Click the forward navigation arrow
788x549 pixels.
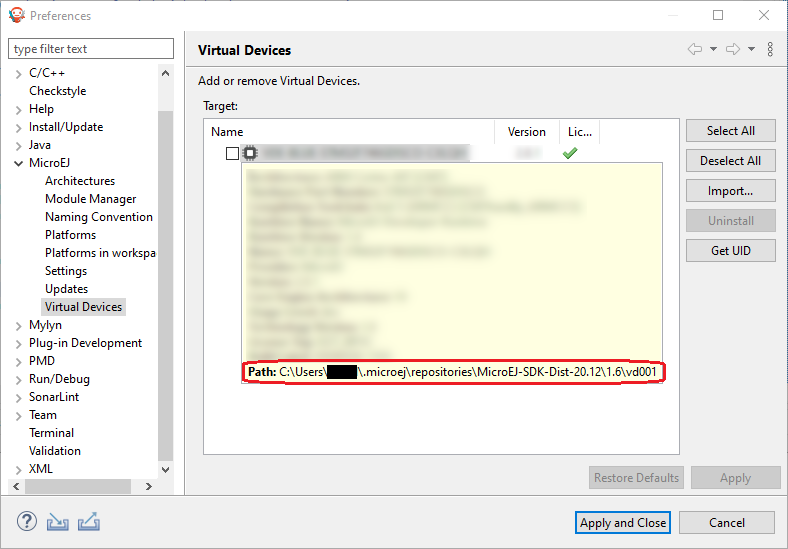pos(733,49)
